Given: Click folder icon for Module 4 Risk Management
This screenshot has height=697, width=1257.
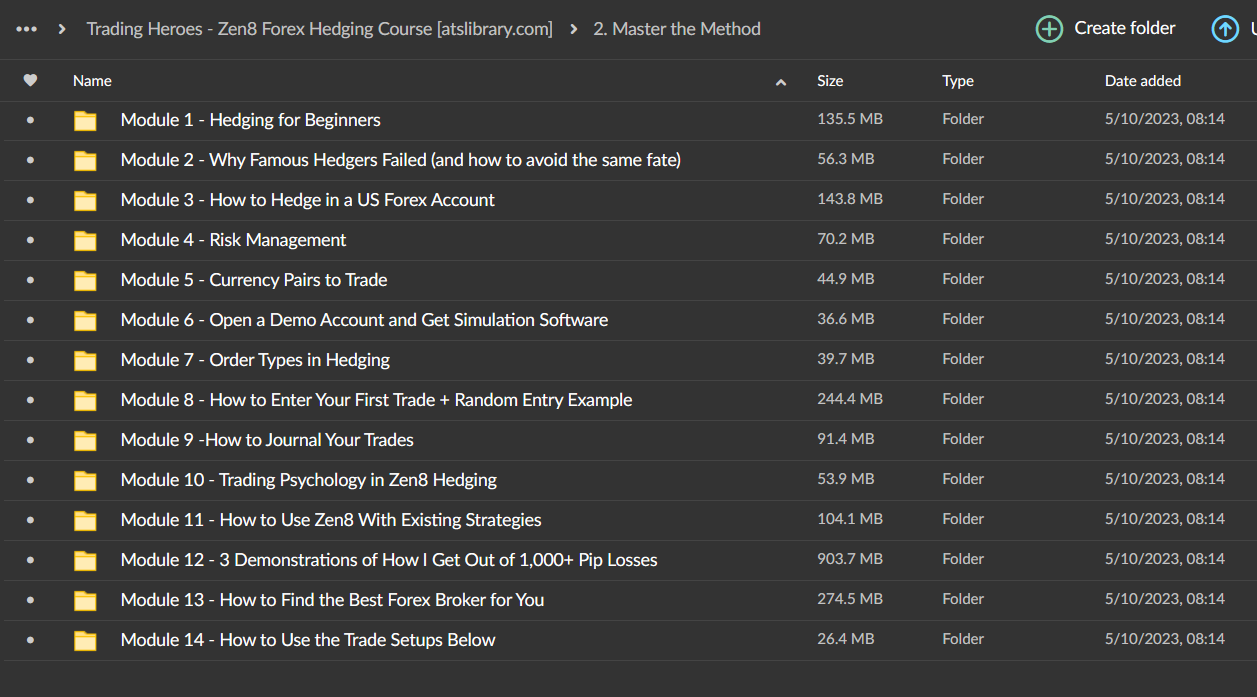Looking at the screenshot, I should [x=86, y=241].
